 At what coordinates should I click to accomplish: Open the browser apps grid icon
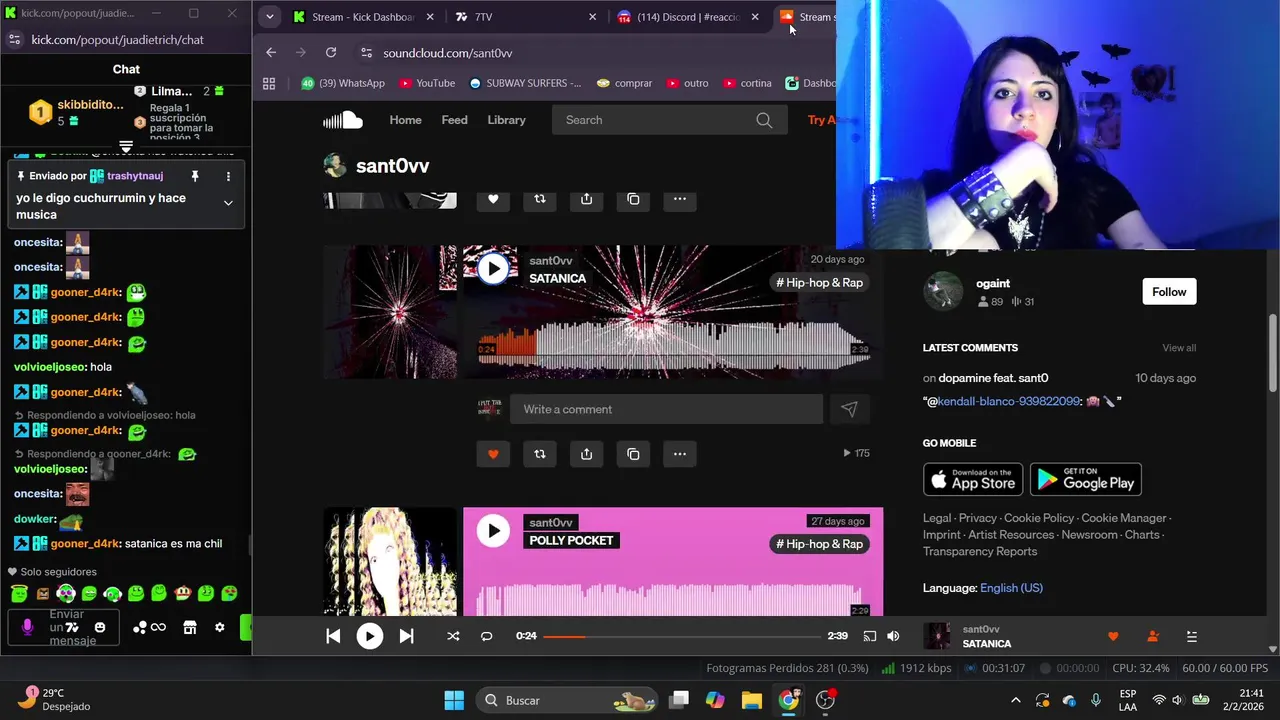click(x=269, y=84)
